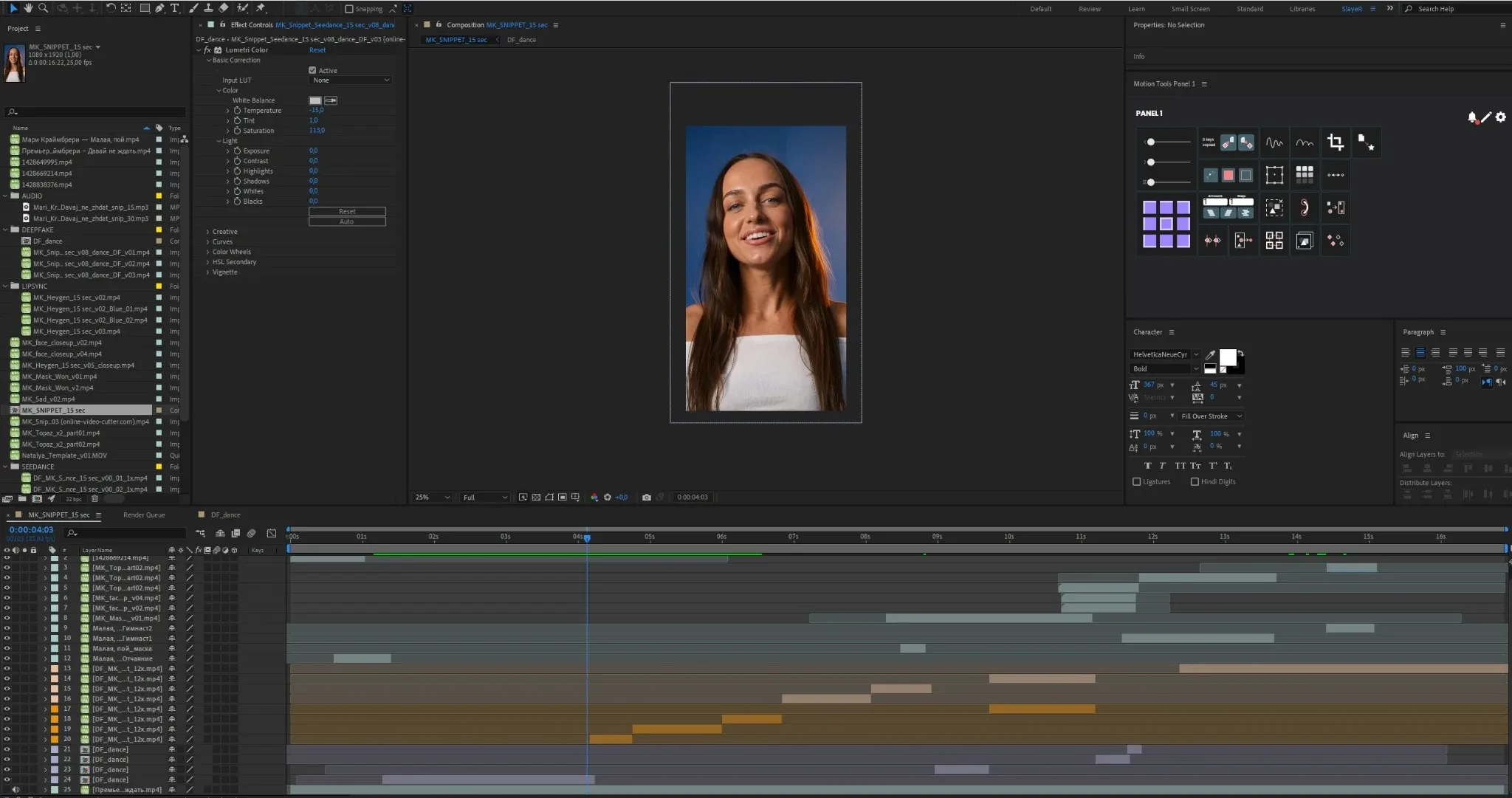Select the Clone Stamp tool
This screenshot has width=1512, height=798.
(208, 8)
